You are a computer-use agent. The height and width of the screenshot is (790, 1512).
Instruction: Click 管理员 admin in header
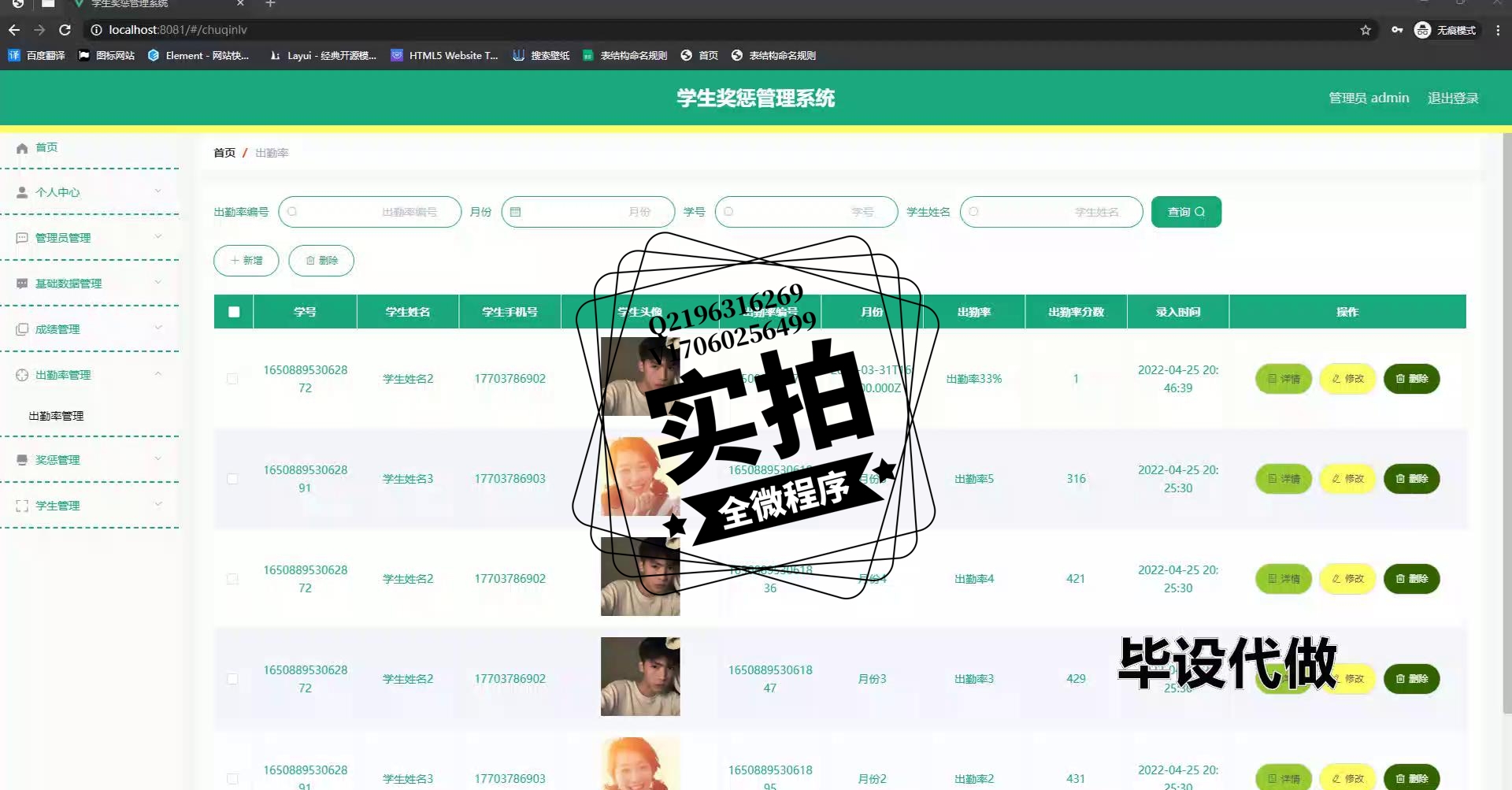[1369, 98]
